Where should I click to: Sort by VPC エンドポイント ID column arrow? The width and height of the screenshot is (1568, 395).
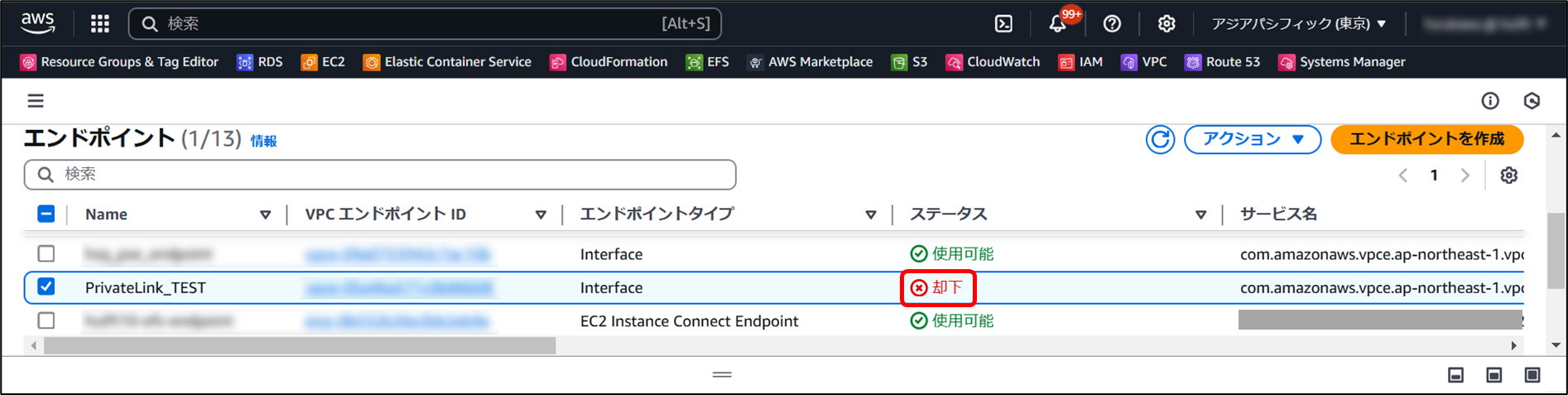click(x=541, y=214)
